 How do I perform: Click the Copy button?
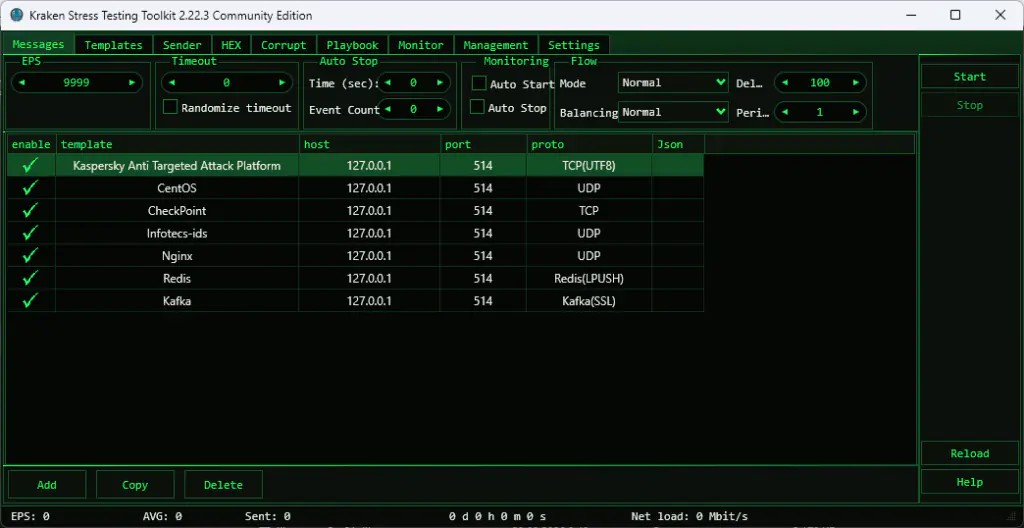click(x=135, y=485)
